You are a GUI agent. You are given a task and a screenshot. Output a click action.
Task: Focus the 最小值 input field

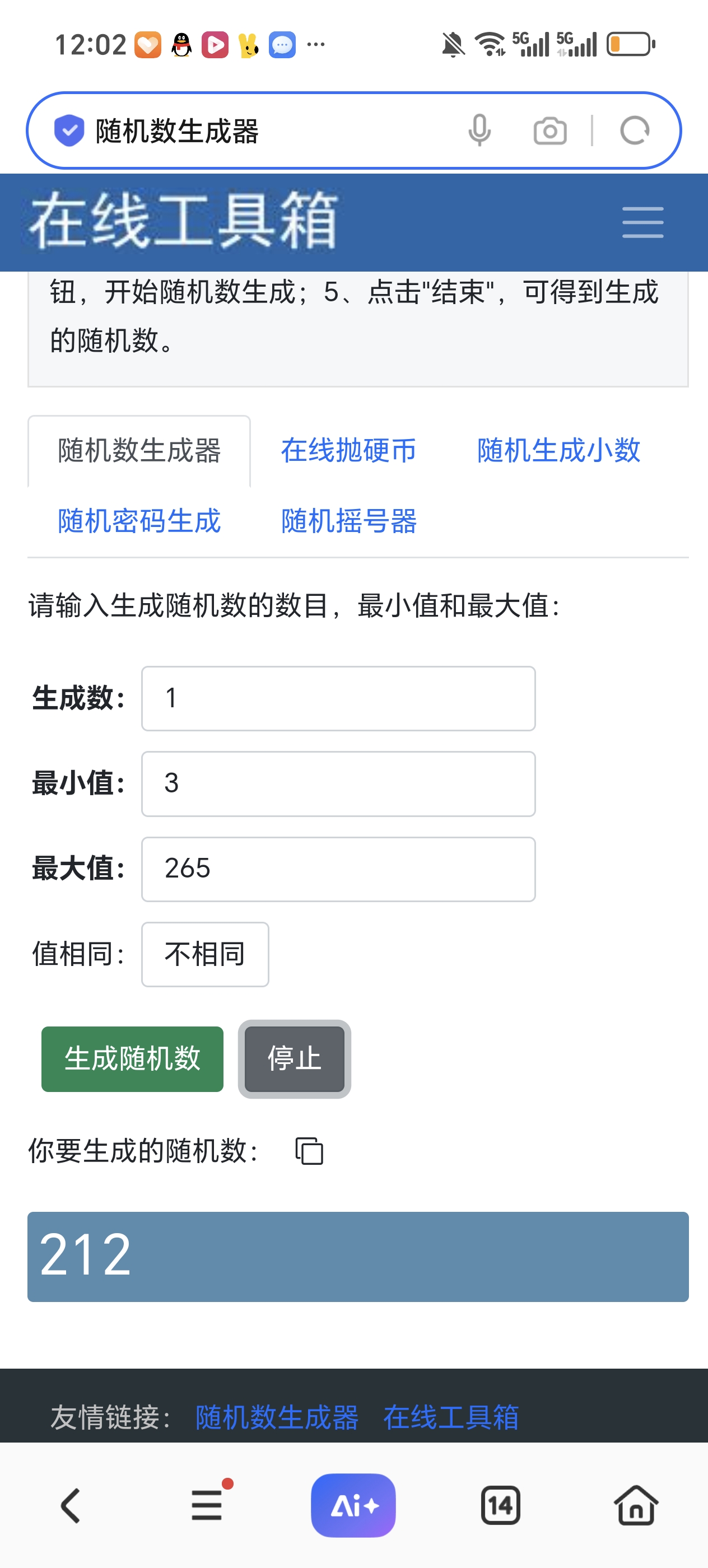(x=338, y=783)
